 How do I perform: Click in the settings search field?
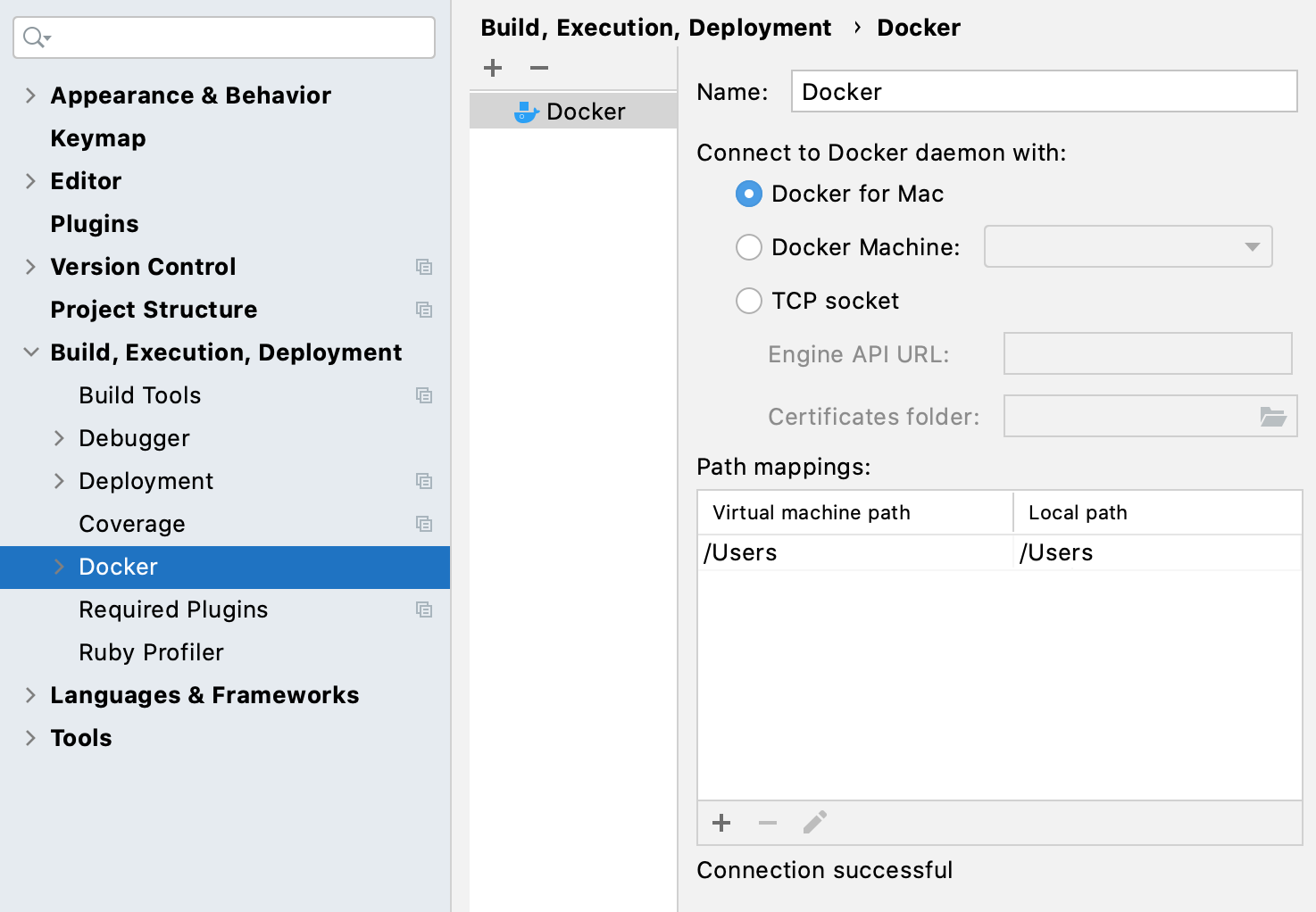[x=224, y=37]
